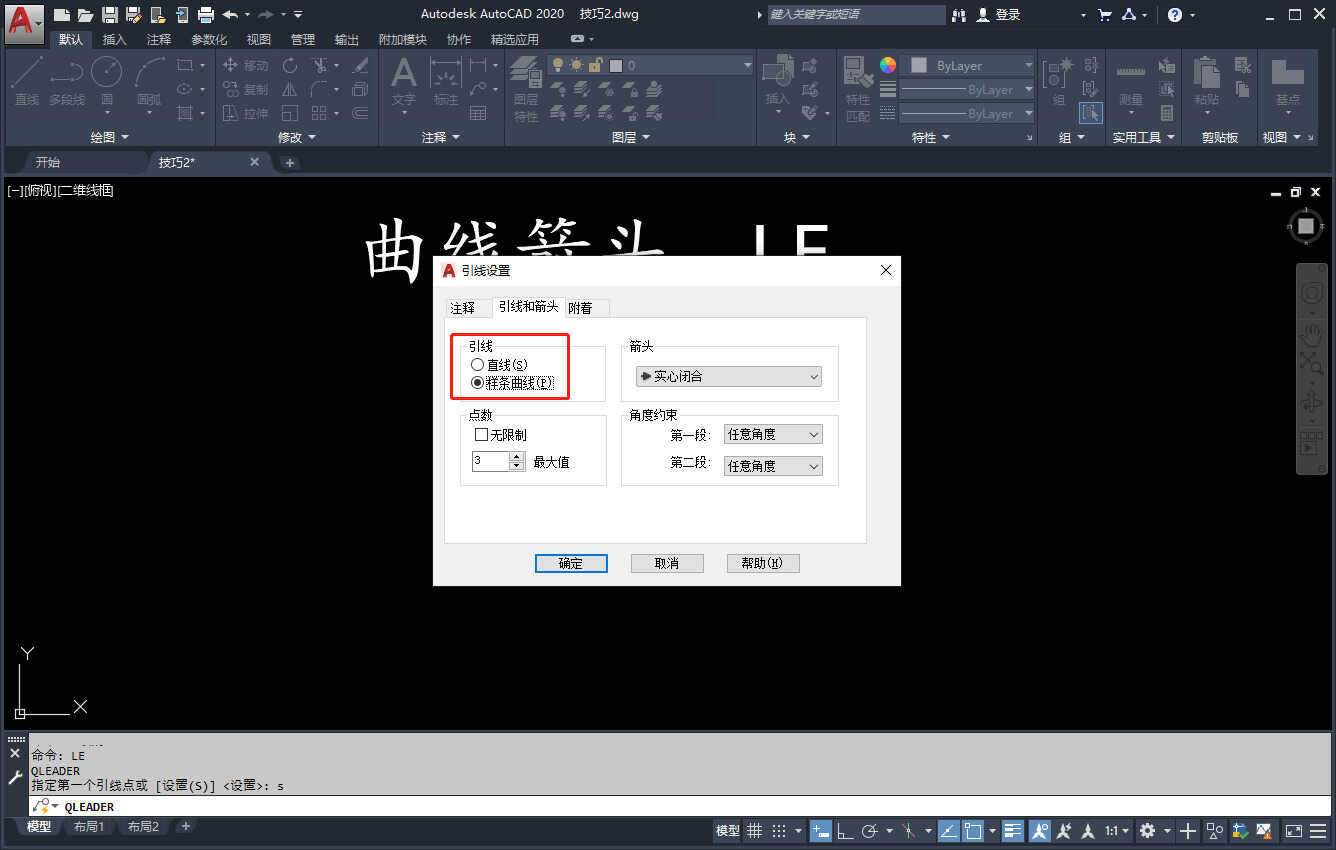Open the annotation scale 1:1 dropdown
The image size is (1336, 850).
[1117, 830]
